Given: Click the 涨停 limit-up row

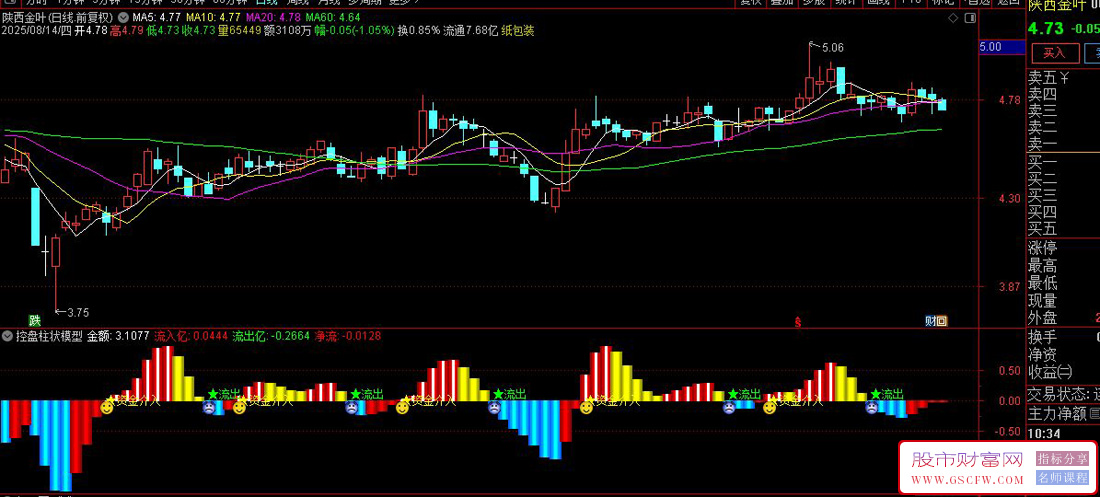Looking at the screenshot, I should [x=1062, y=248].
